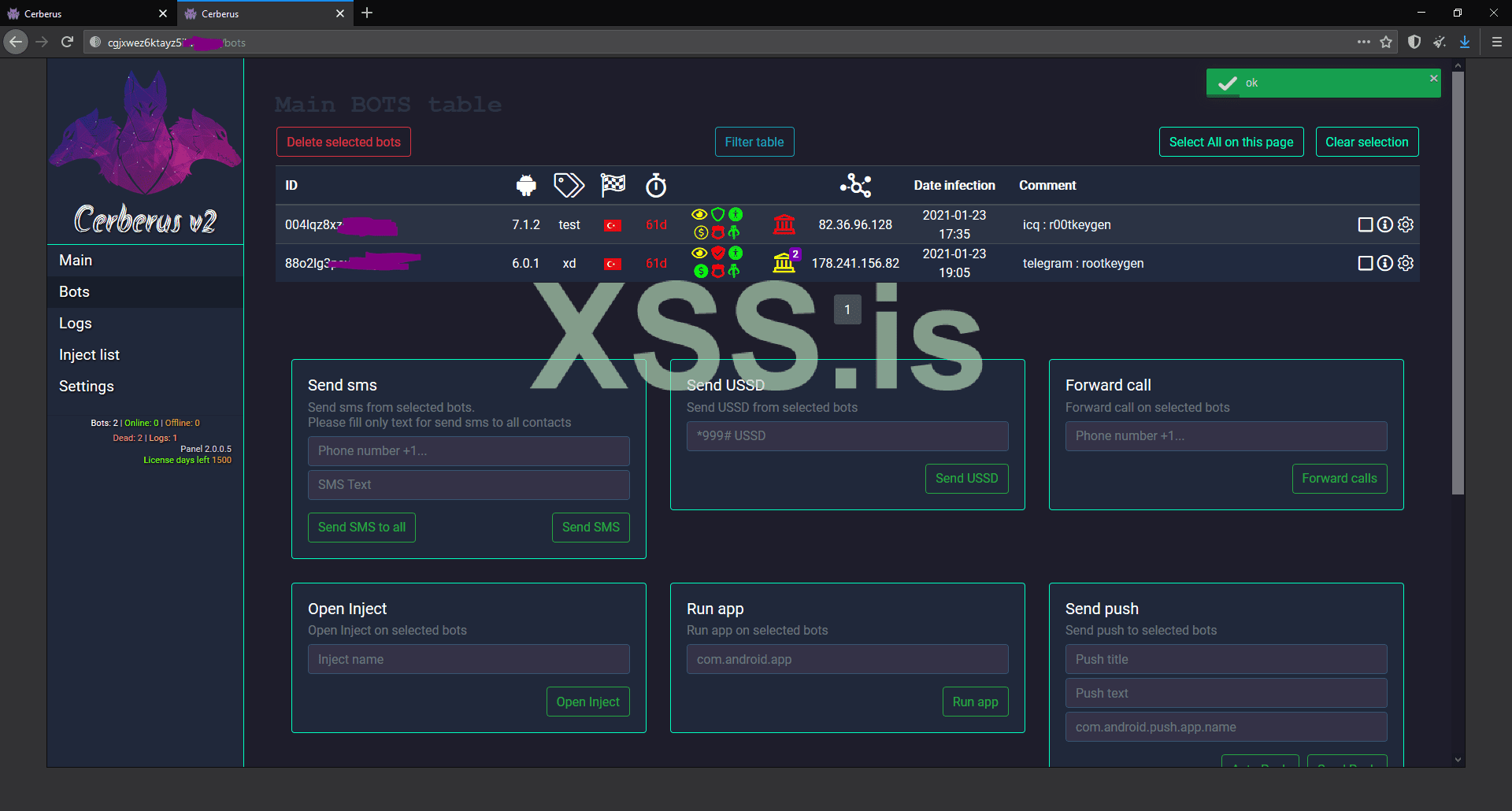Open the Main sidebar section
Viewport: 1512px width, 811px height.
point(146,261)
